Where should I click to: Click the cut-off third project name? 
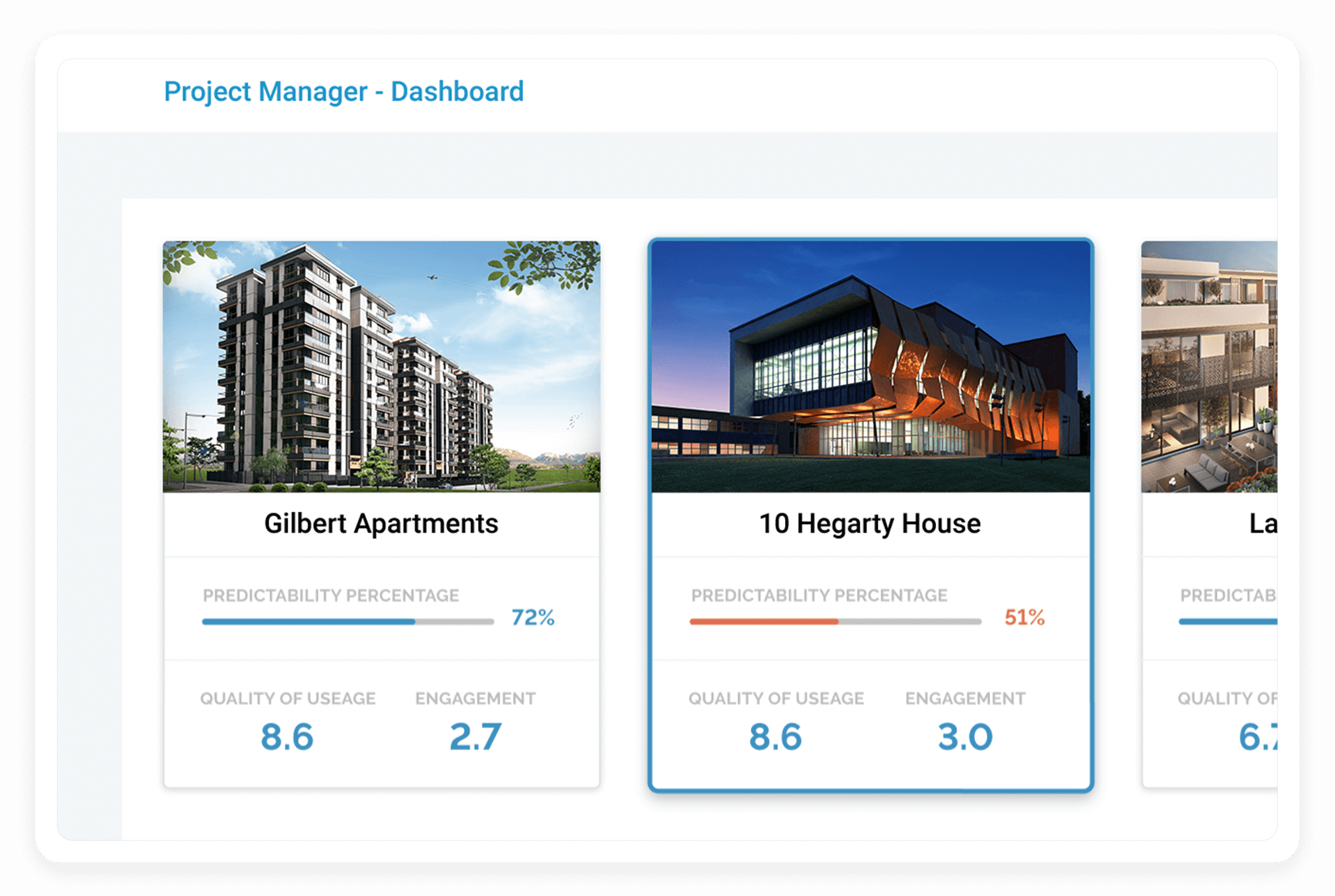1262,524
